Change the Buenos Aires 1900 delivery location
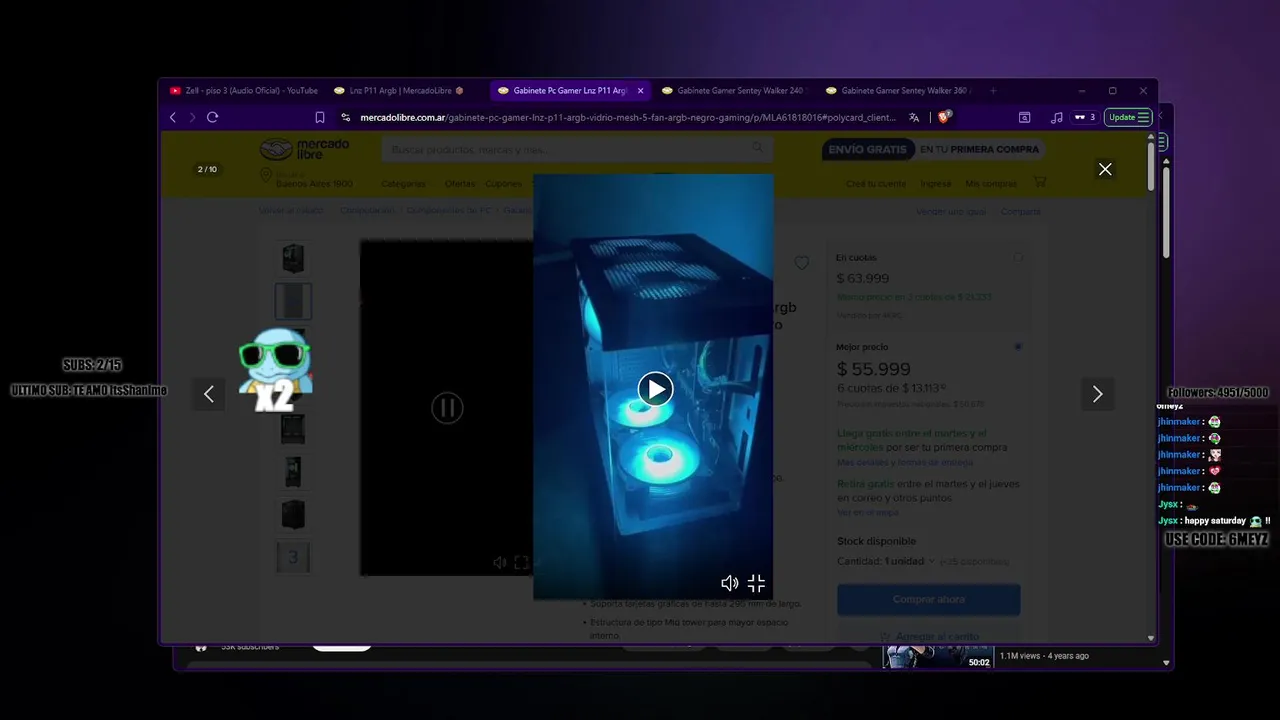The width and height of the screenshot is (1280, 720). 306,178
